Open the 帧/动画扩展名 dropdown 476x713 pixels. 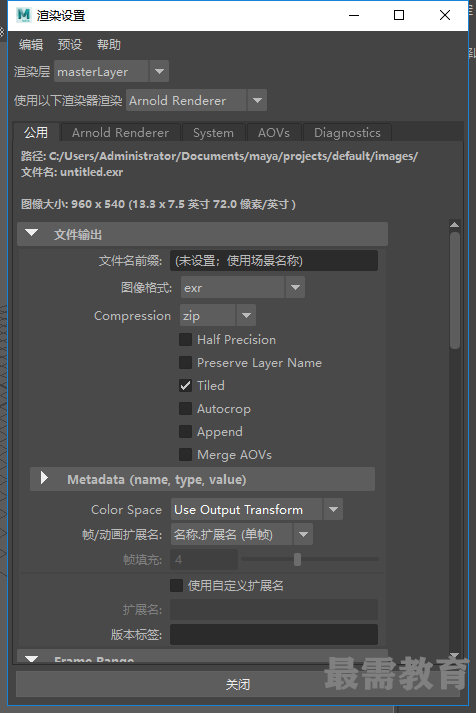[241, 534]
